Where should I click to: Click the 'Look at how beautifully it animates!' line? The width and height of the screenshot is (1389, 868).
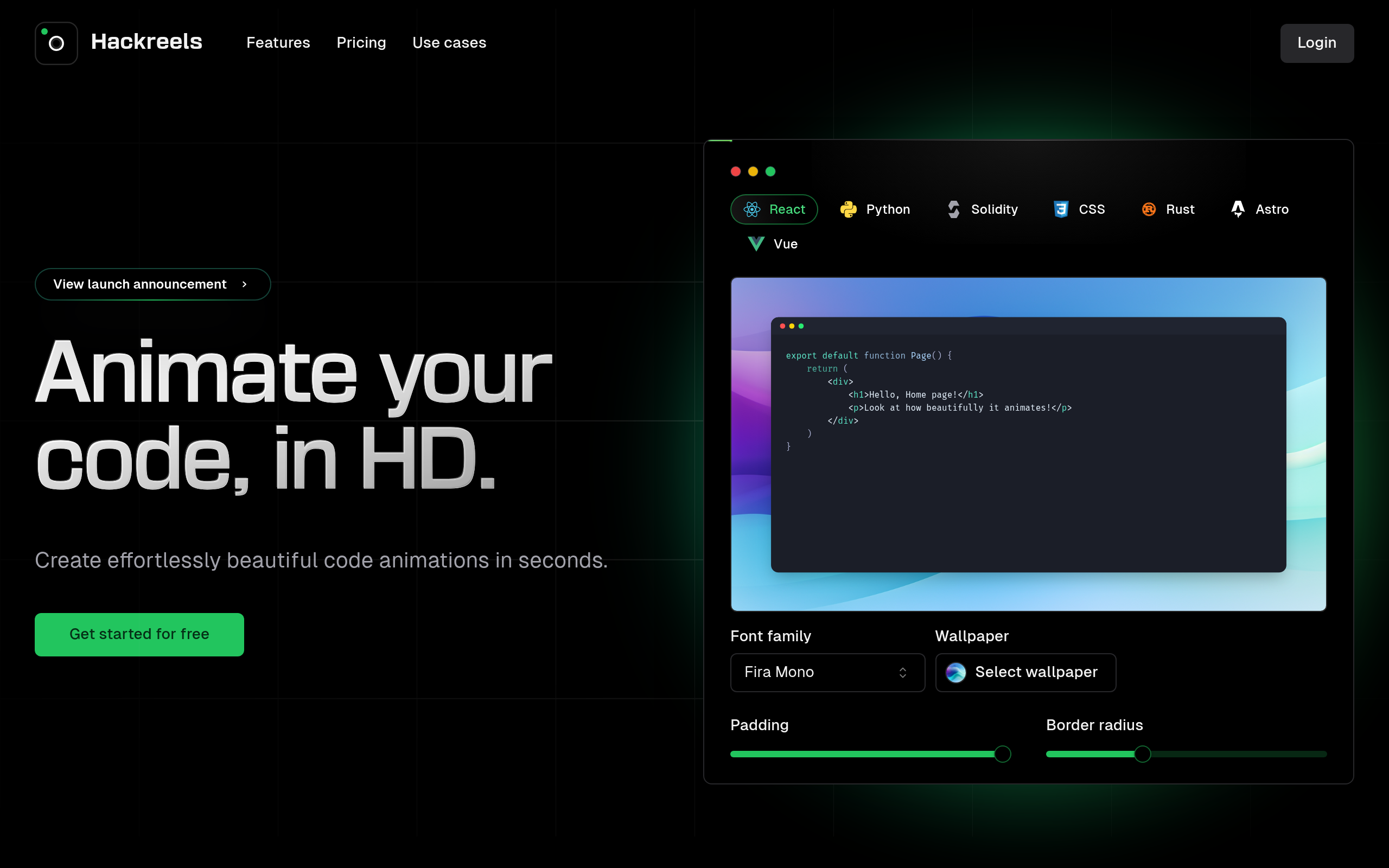960,408
